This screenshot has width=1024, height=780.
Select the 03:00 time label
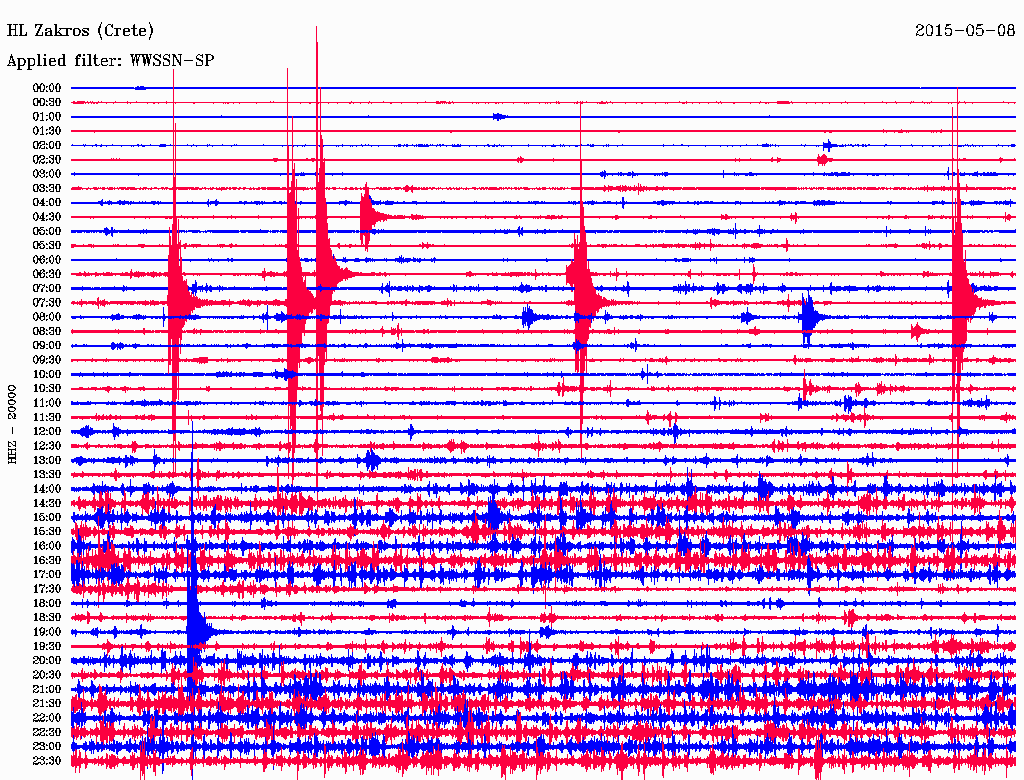pos(47,174)
